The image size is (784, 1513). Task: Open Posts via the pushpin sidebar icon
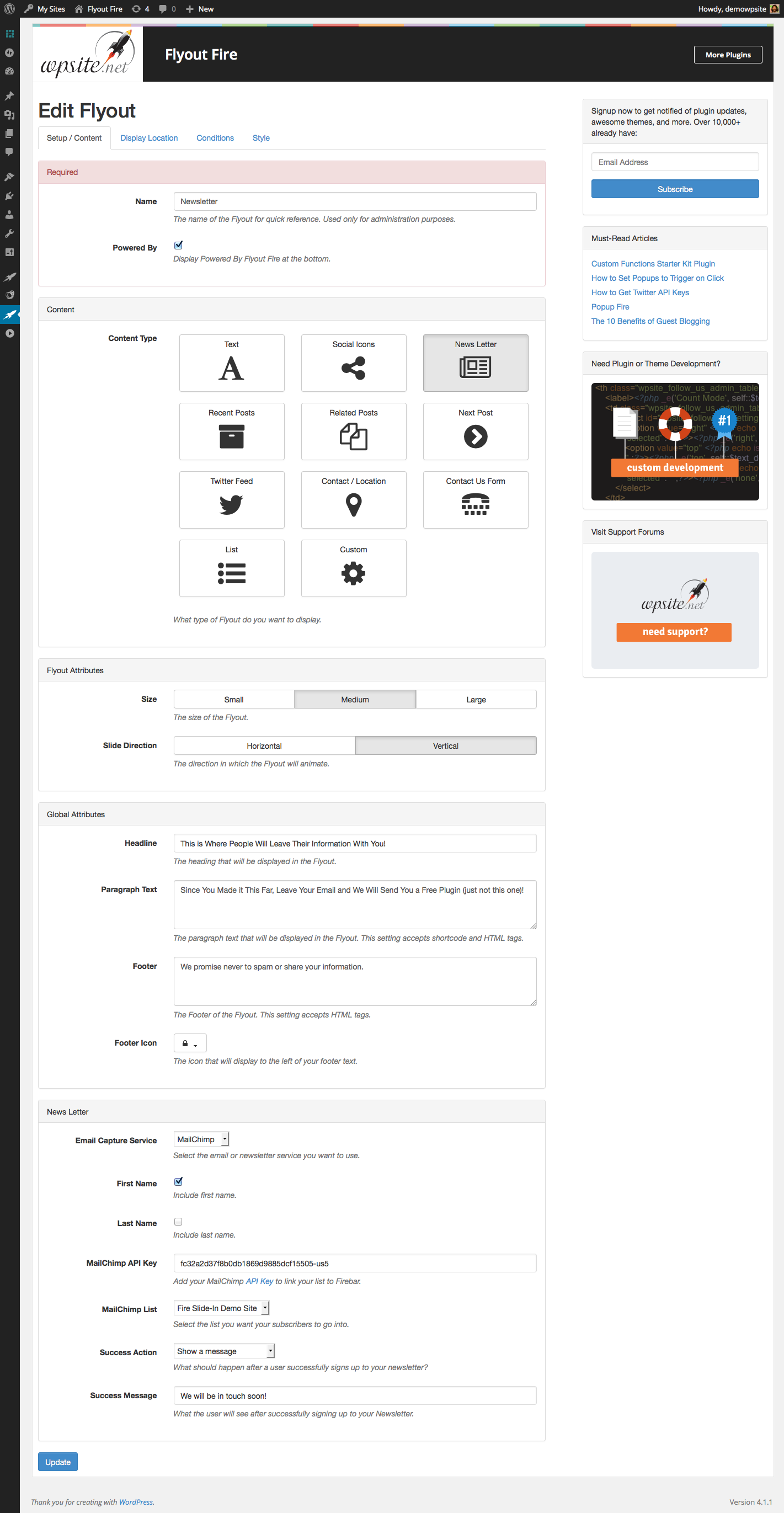pyautogui.click(x=9, y=96)
